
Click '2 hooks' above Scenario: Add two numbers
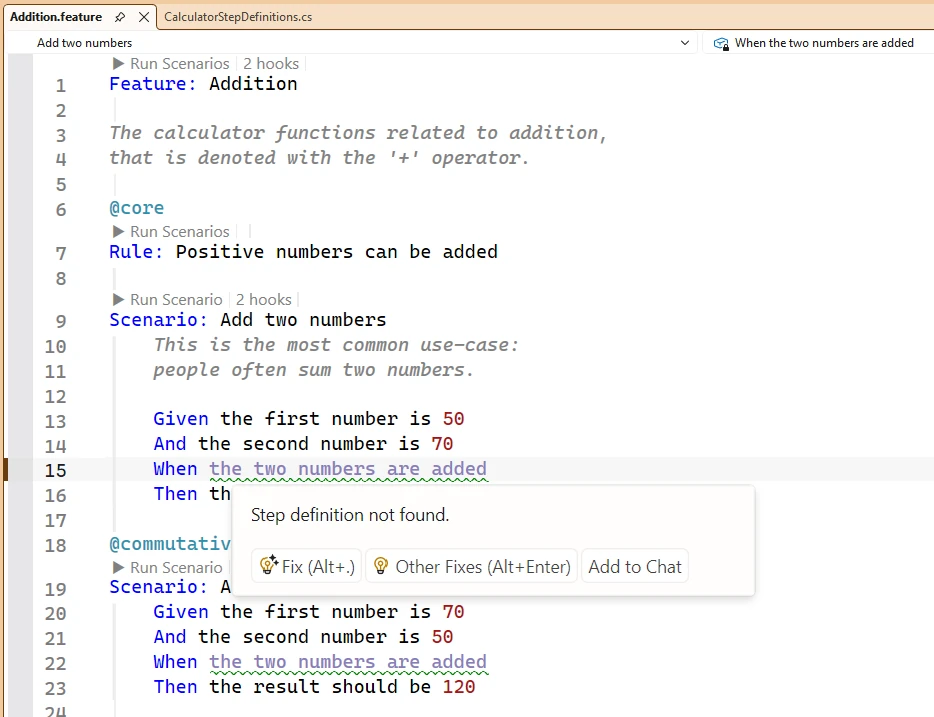(x=264, y=300)
